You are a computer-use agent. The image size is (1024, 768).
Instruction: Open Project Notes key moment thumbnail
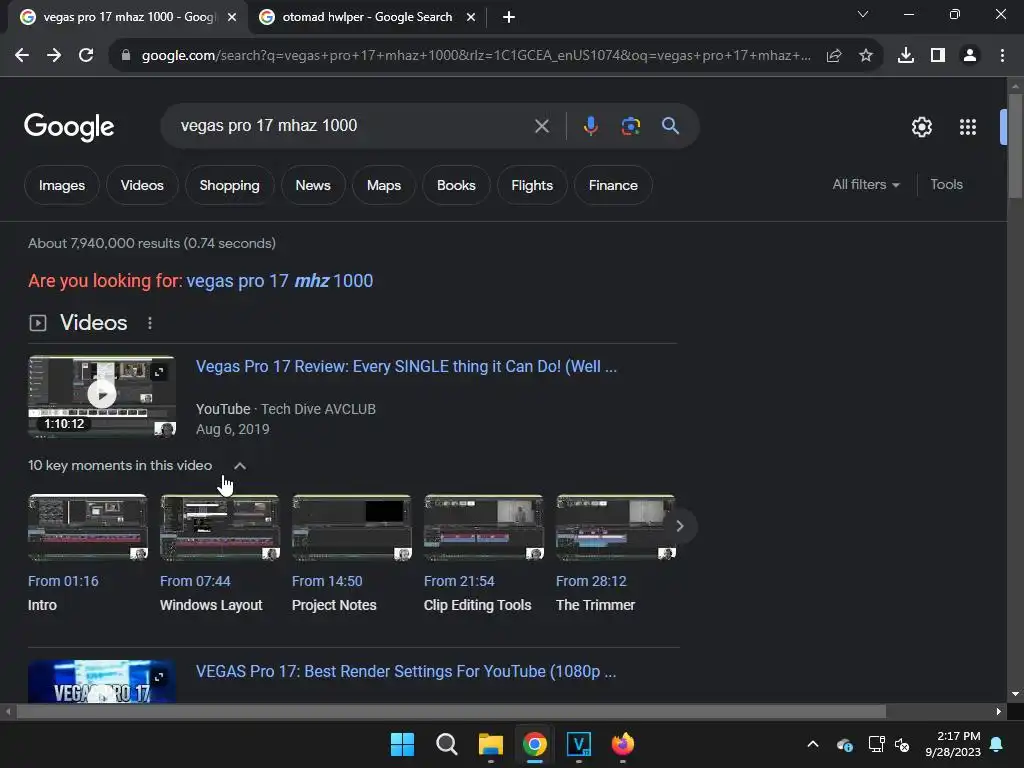[351, 528]
